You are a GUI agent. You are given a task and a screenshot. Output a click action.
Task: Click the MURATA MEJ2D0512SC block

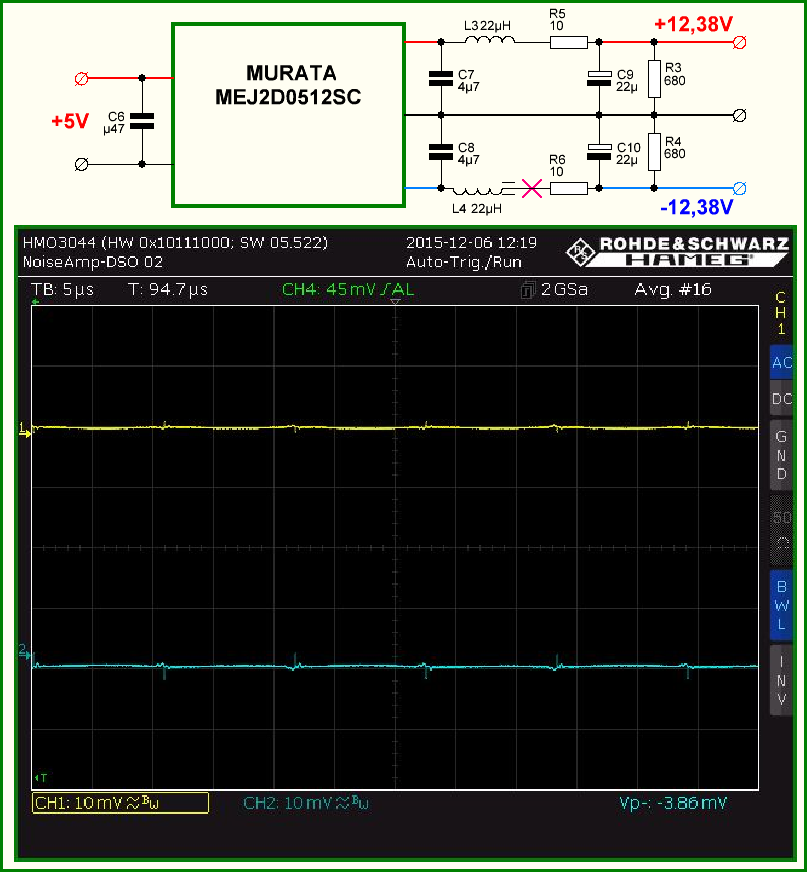(288, 115)
